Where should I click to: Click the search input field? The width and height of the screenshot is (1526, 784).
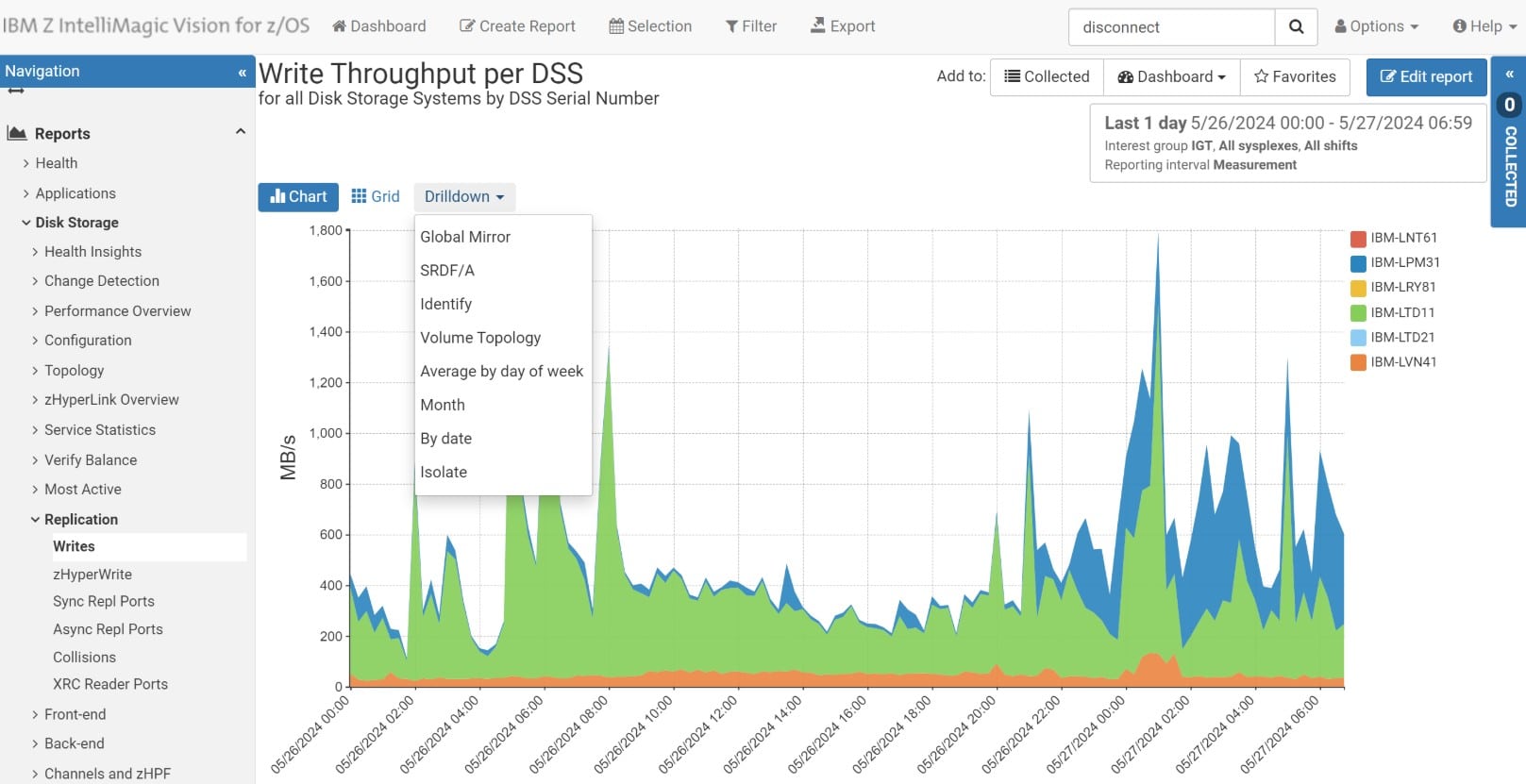click(1172, 27)
